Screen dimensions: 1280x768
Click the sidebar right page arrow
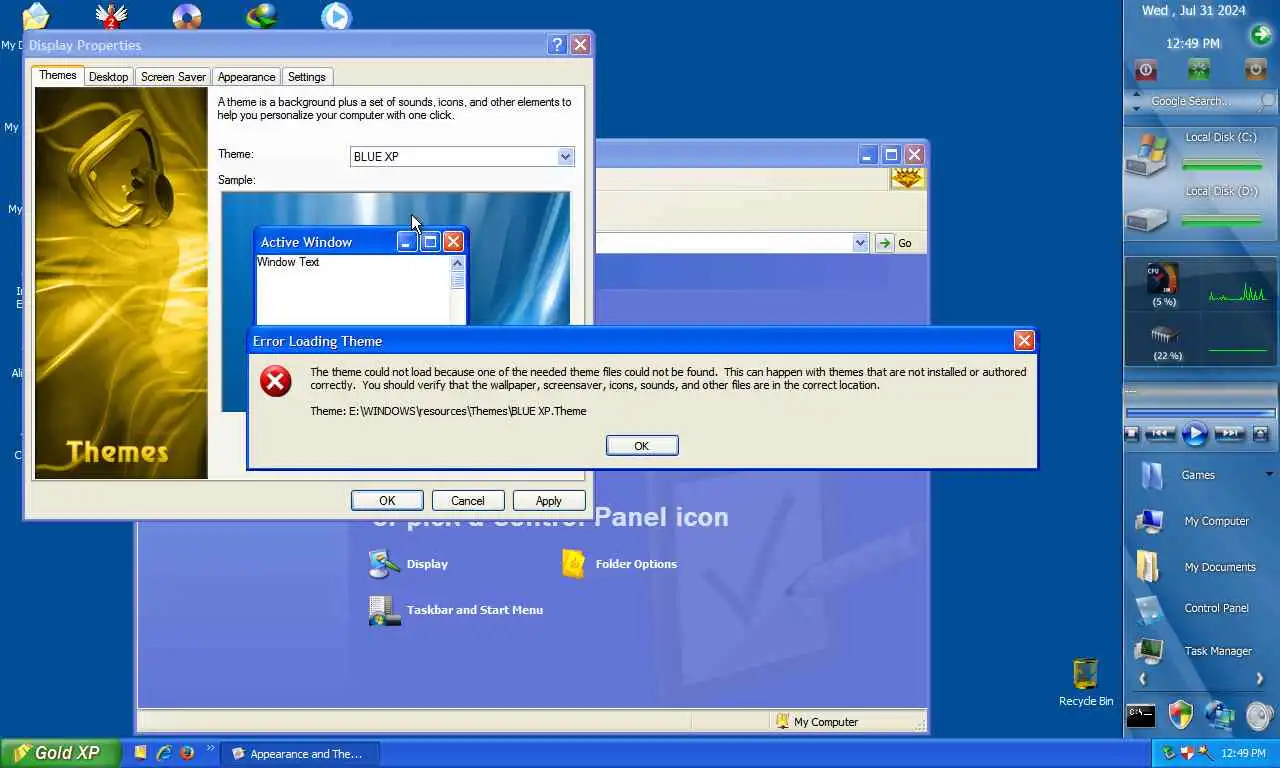[x=1260, y=679]
